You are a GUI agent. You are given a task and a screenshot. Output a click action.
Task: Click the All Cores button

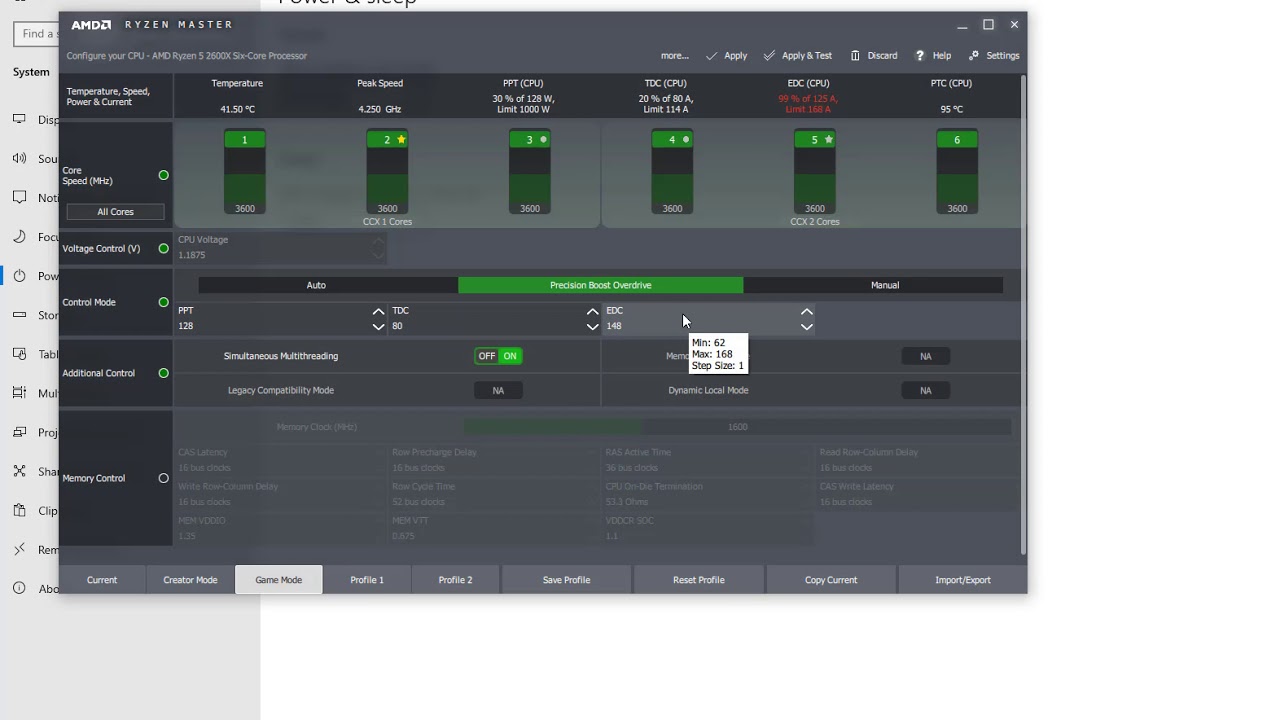pos(115,212)
